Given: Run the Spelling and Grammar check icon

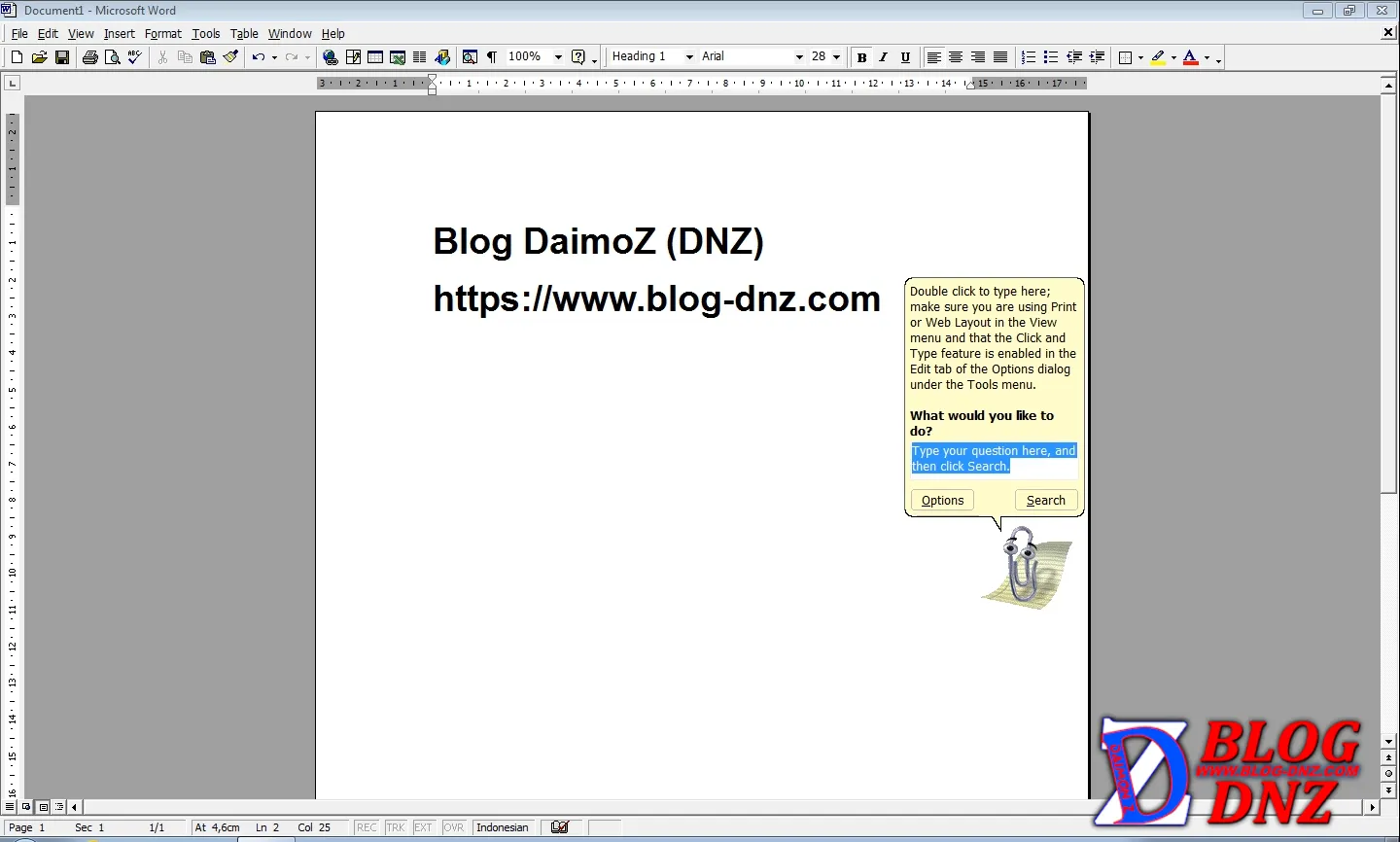Looking at the screenshot, I should click(x=135, y=57).
